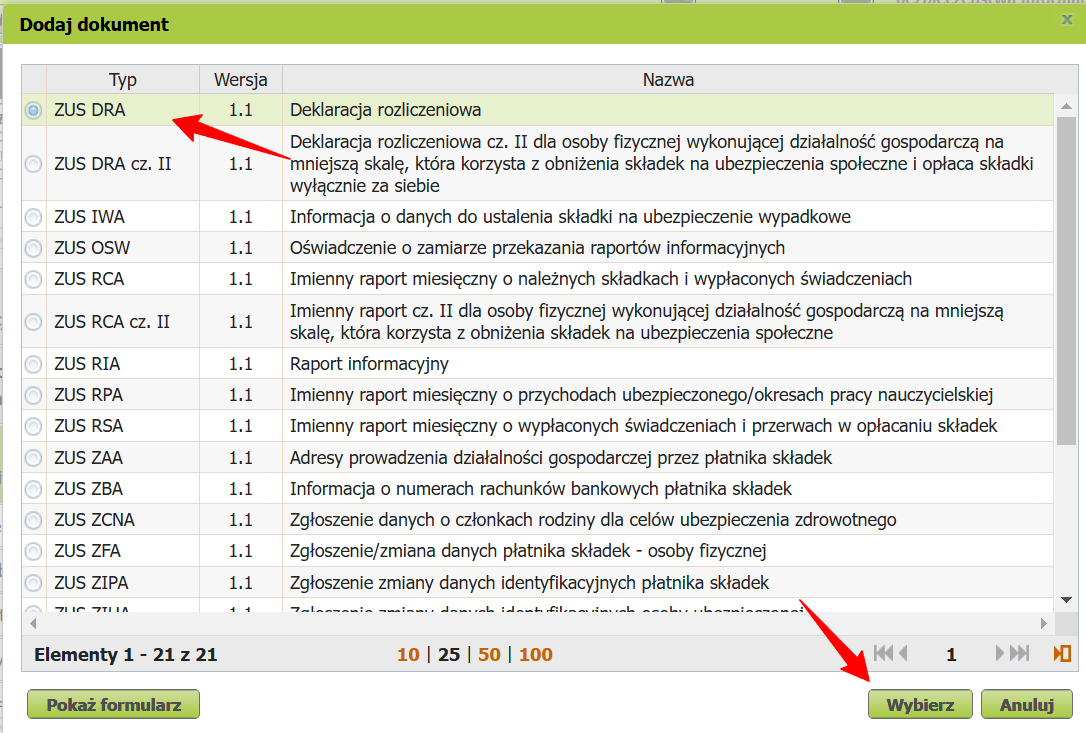Select the ZUS RCA radio button

tap(33, 279)
